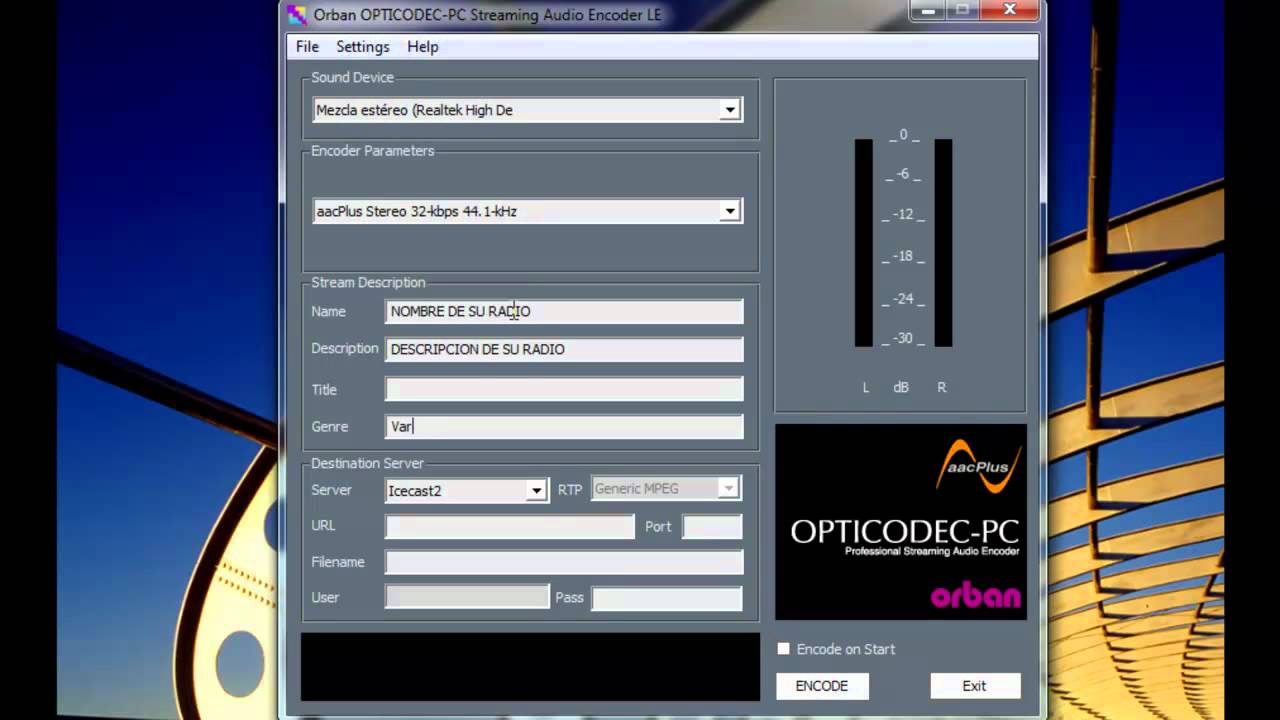1280x720 pixels.
Task: Click the -30 dB meter scale mark
Action: point(903,338)
